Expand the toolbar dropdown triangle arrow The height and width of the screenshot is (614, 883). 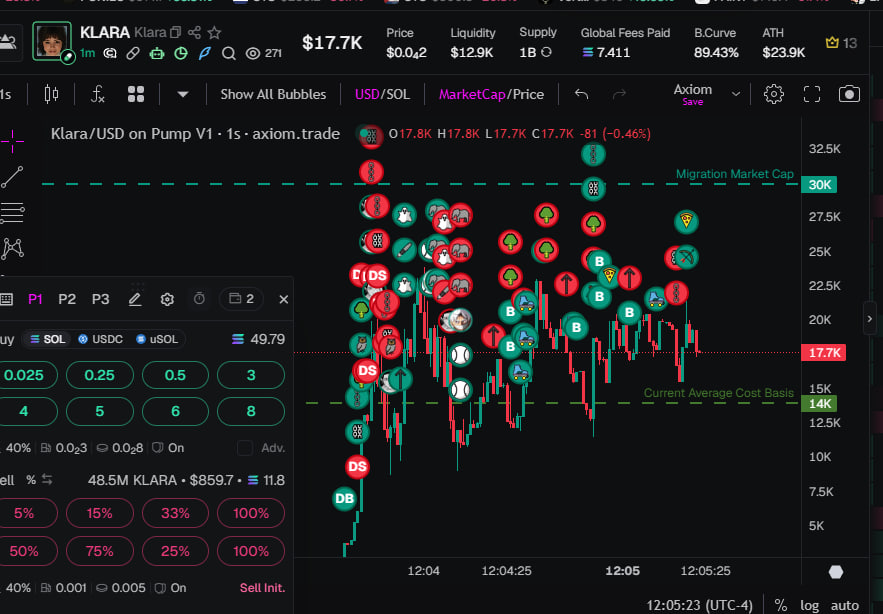pos(182,94)
